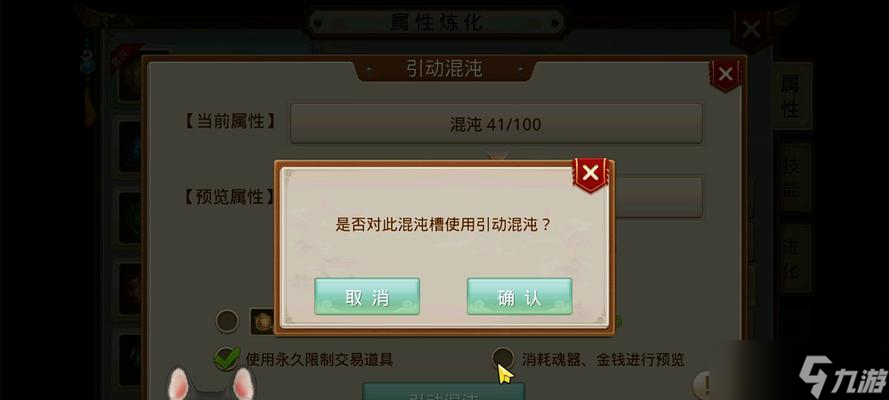Viewport: 889px width, 400px height.
Task: Click the 确认 button
Action: click(x=519, y=297)
